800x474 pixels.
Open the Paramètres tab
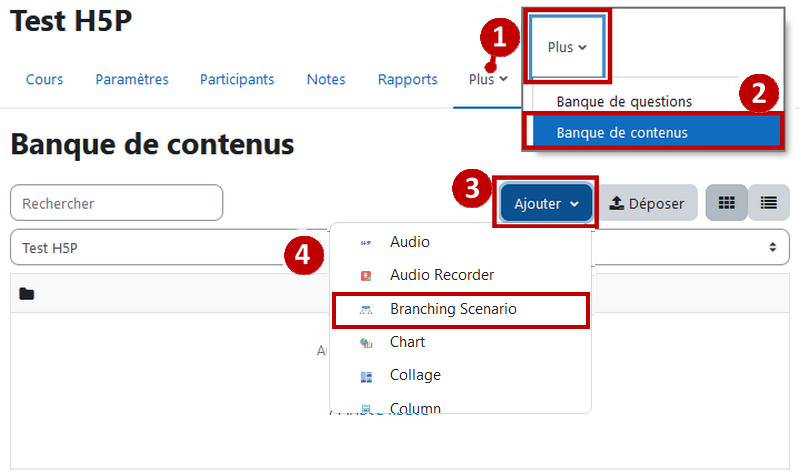(132, 79)
